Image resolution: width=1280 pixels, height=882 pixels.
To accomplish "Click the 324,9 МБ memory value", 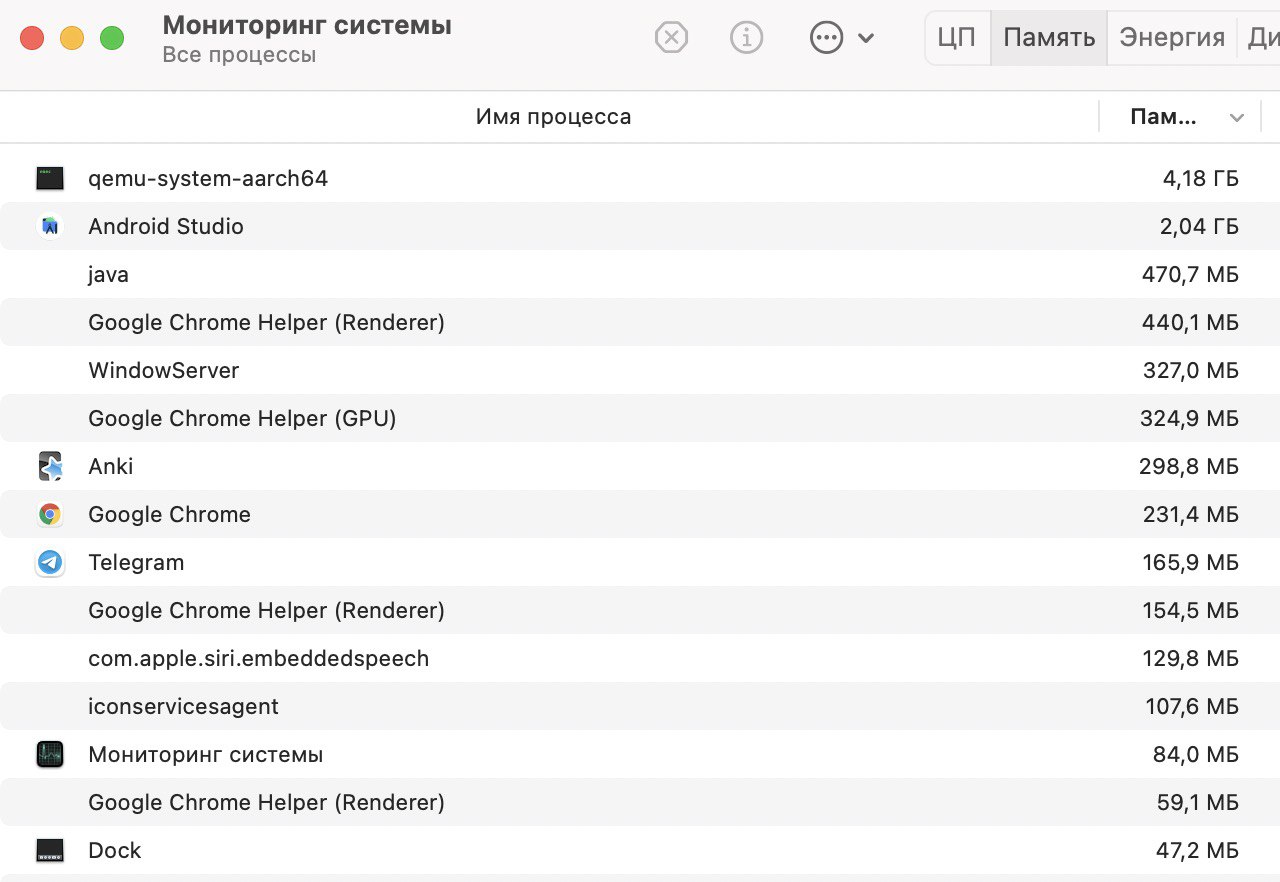I will pos(1189,418).
